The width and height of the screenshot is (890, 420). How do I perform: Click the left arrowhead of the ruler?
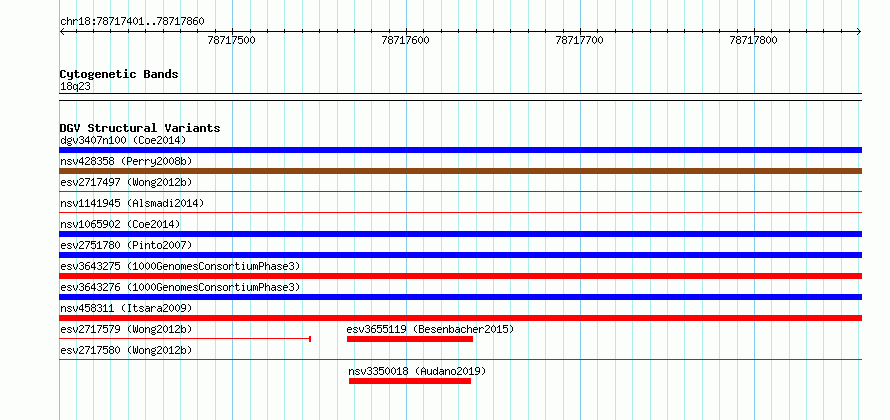62,32
